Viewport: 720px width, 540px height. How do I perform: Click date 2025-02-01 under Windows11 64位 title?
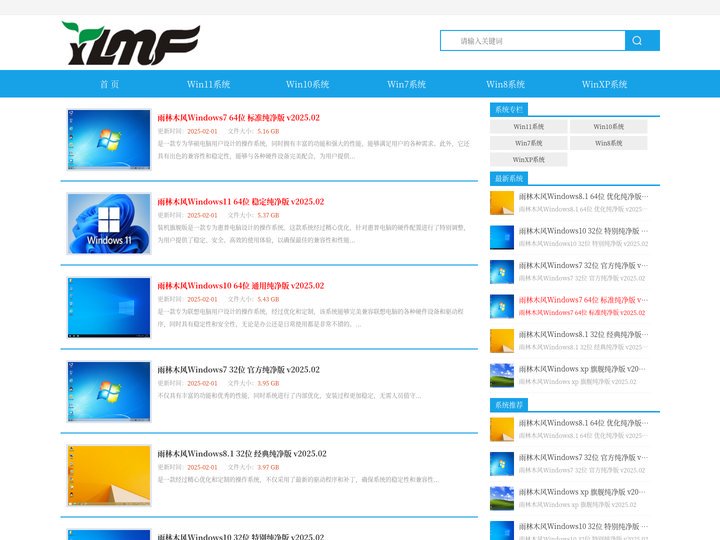click(202, 215)
